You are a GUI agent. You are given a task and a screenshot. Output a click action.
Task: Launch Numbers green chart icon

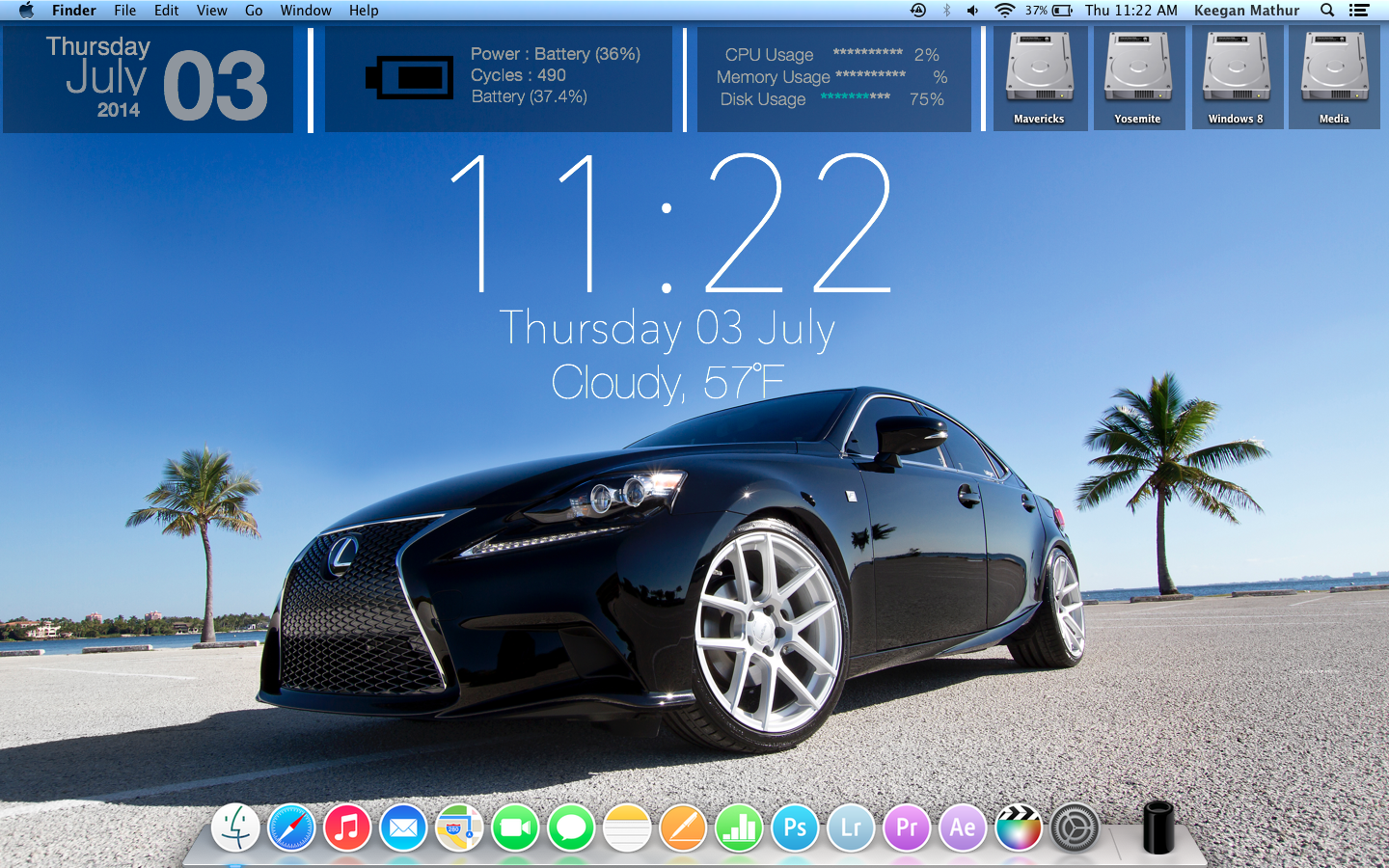point(739,827)
